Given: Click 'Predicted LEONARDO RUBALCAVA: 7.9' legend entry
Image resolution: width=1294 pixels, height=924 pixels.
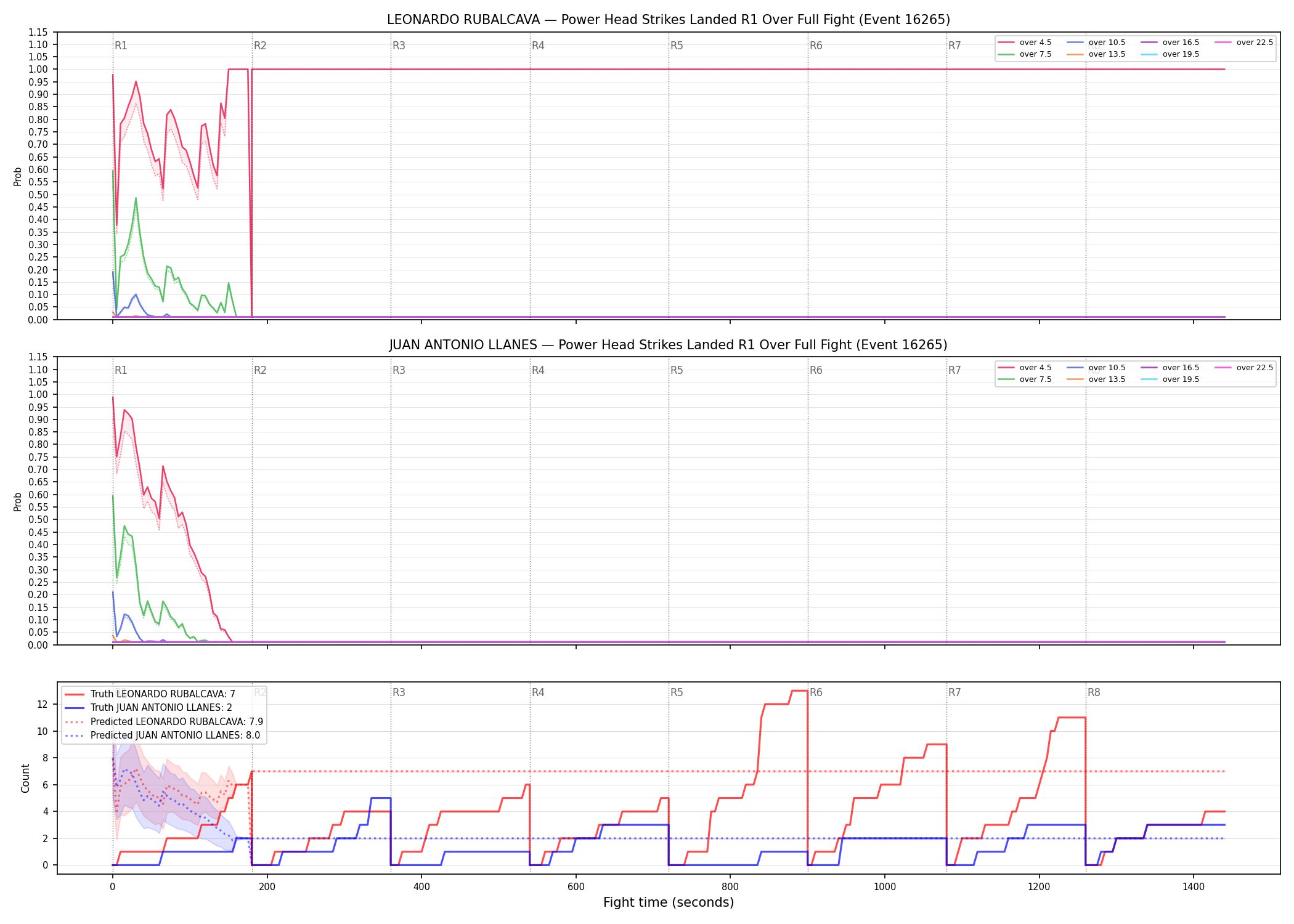Looking at the screenshot, I should [x=164, y=721].
